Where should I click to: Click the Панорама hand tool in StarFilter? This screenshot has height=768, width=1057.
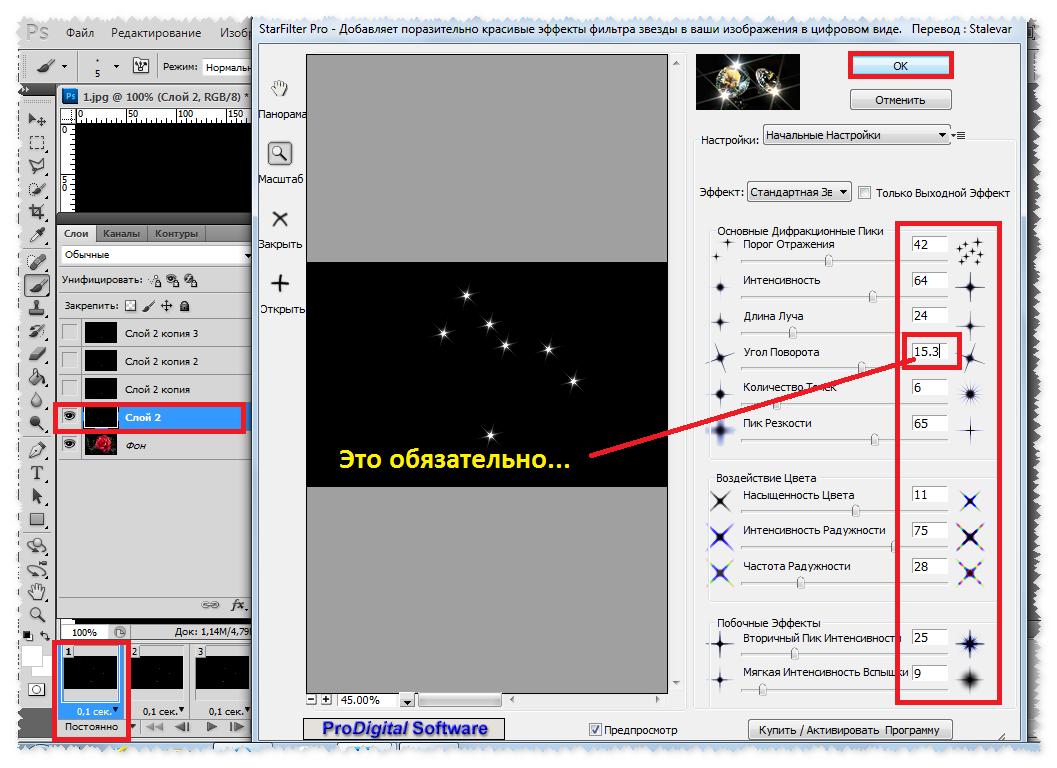[x=280, y=88]
